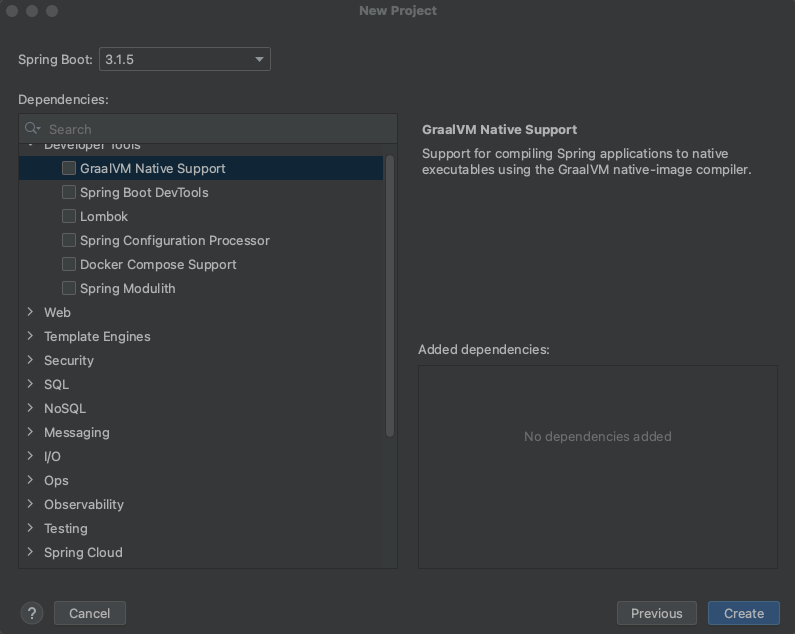Select the Security tree label
Viewport: 795px width, 634px height.
[x=69, y=361]
